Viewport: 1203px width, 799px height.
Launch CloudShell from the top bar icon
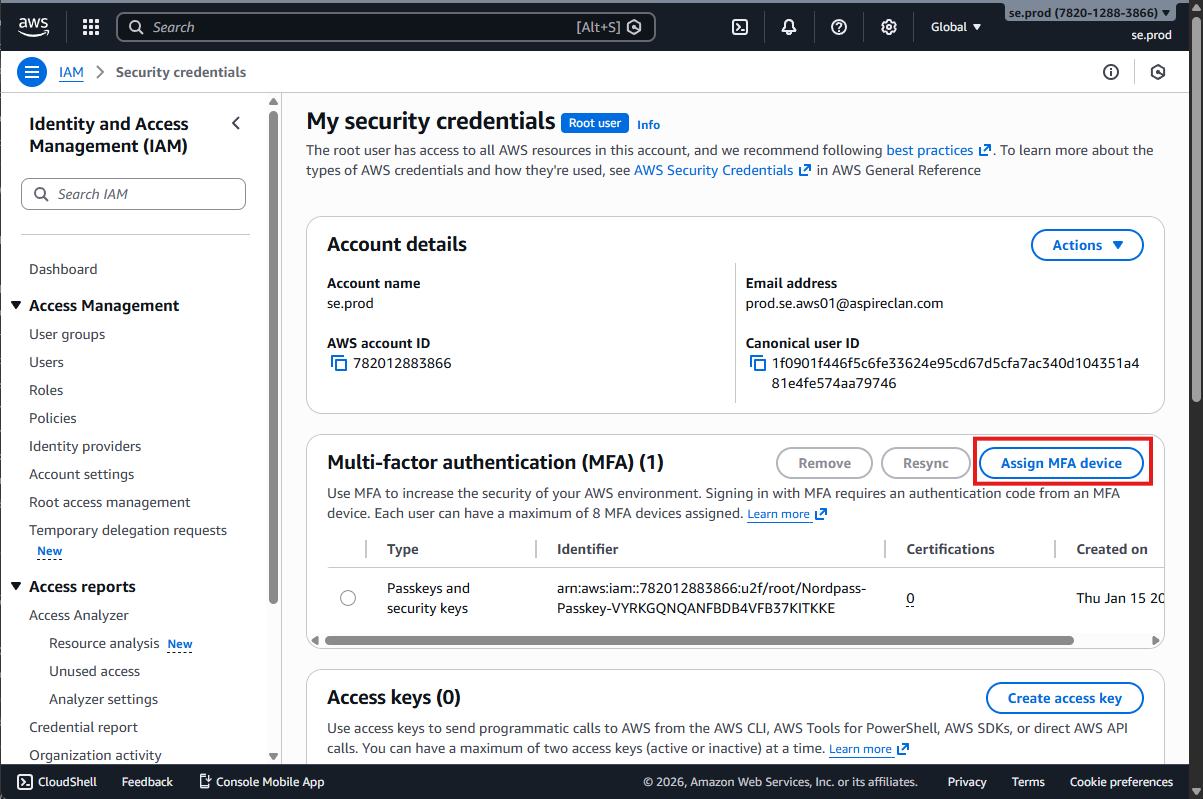740,27
